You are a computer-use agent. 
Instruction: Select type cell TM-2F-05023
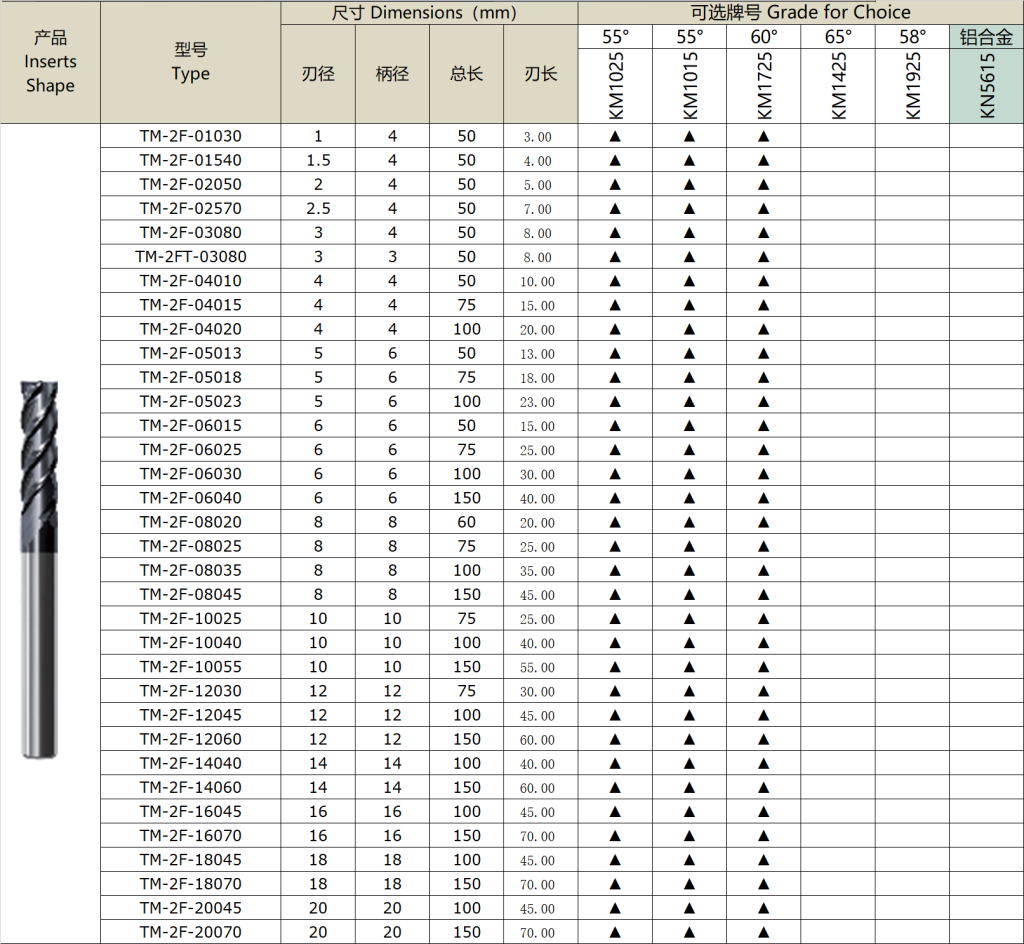tap(191, 402)
